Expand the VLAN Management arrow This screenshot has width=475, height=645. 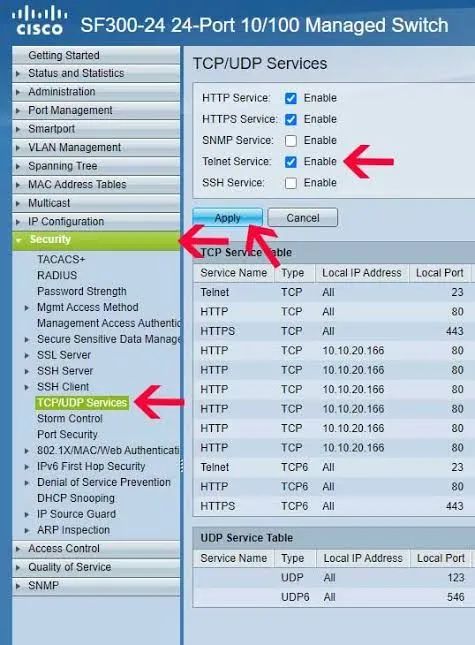[x=18, y=148]
